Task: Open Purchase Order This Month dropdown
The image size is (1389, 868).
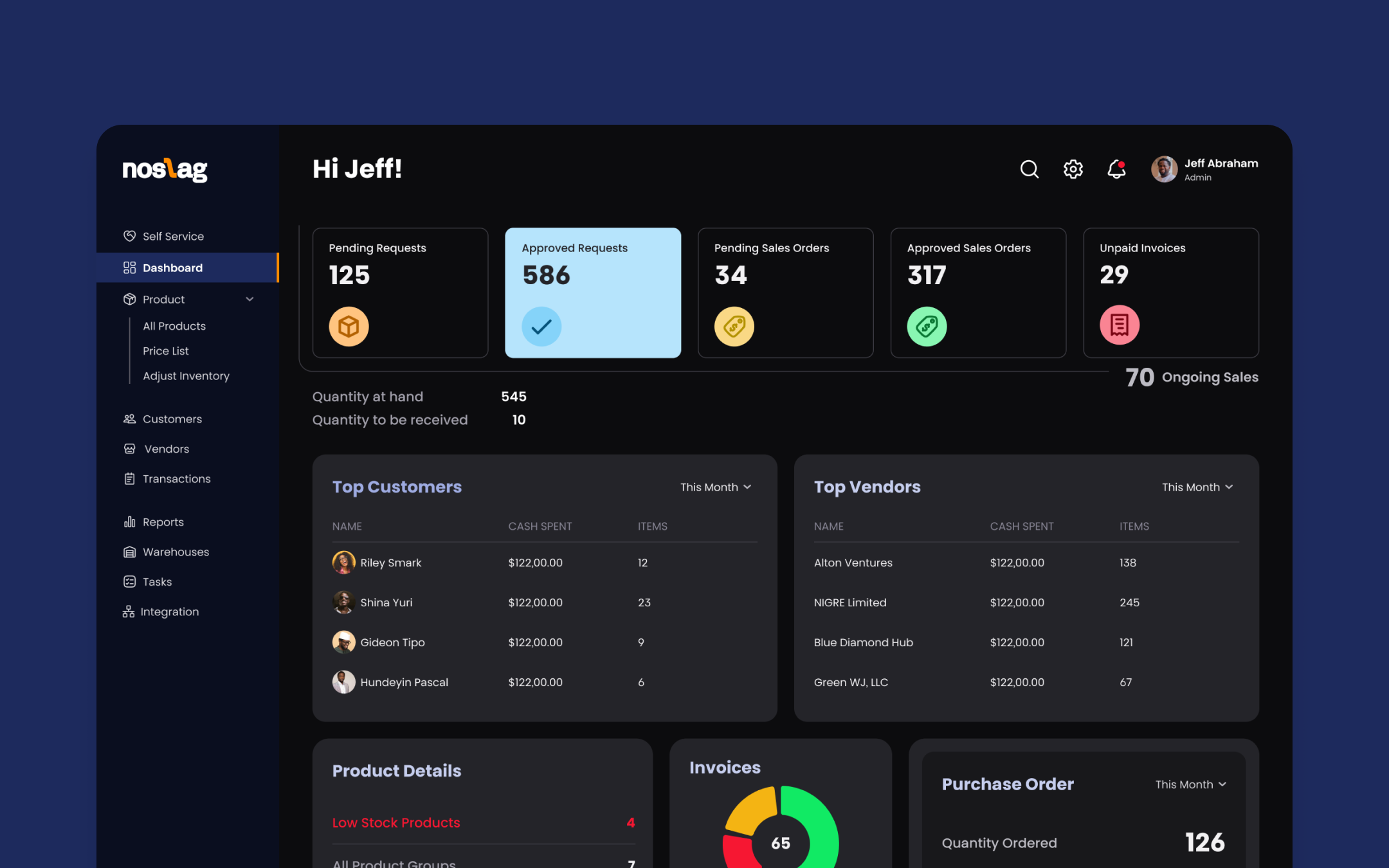Action: pos(1191,784)
